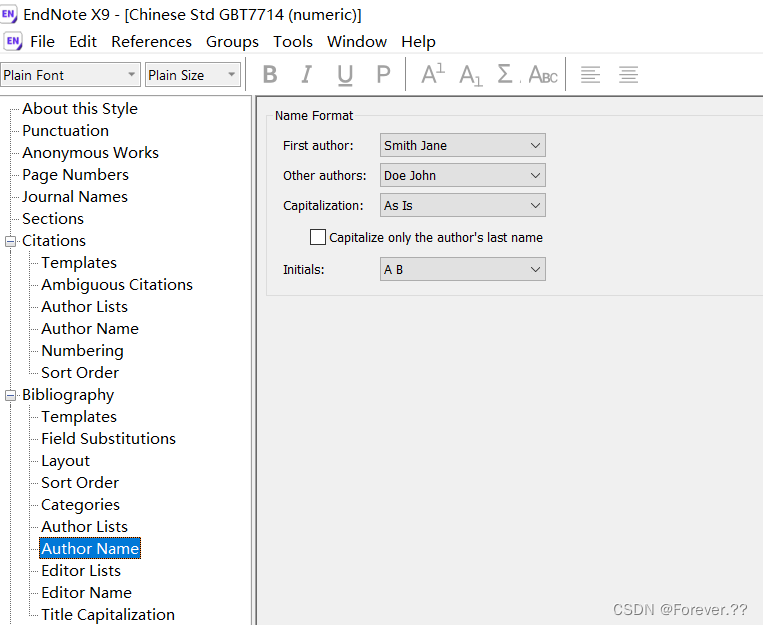Apply Plain text formatting (P icon)
Viewport: 763px width, 625px height.
[383, 75]
